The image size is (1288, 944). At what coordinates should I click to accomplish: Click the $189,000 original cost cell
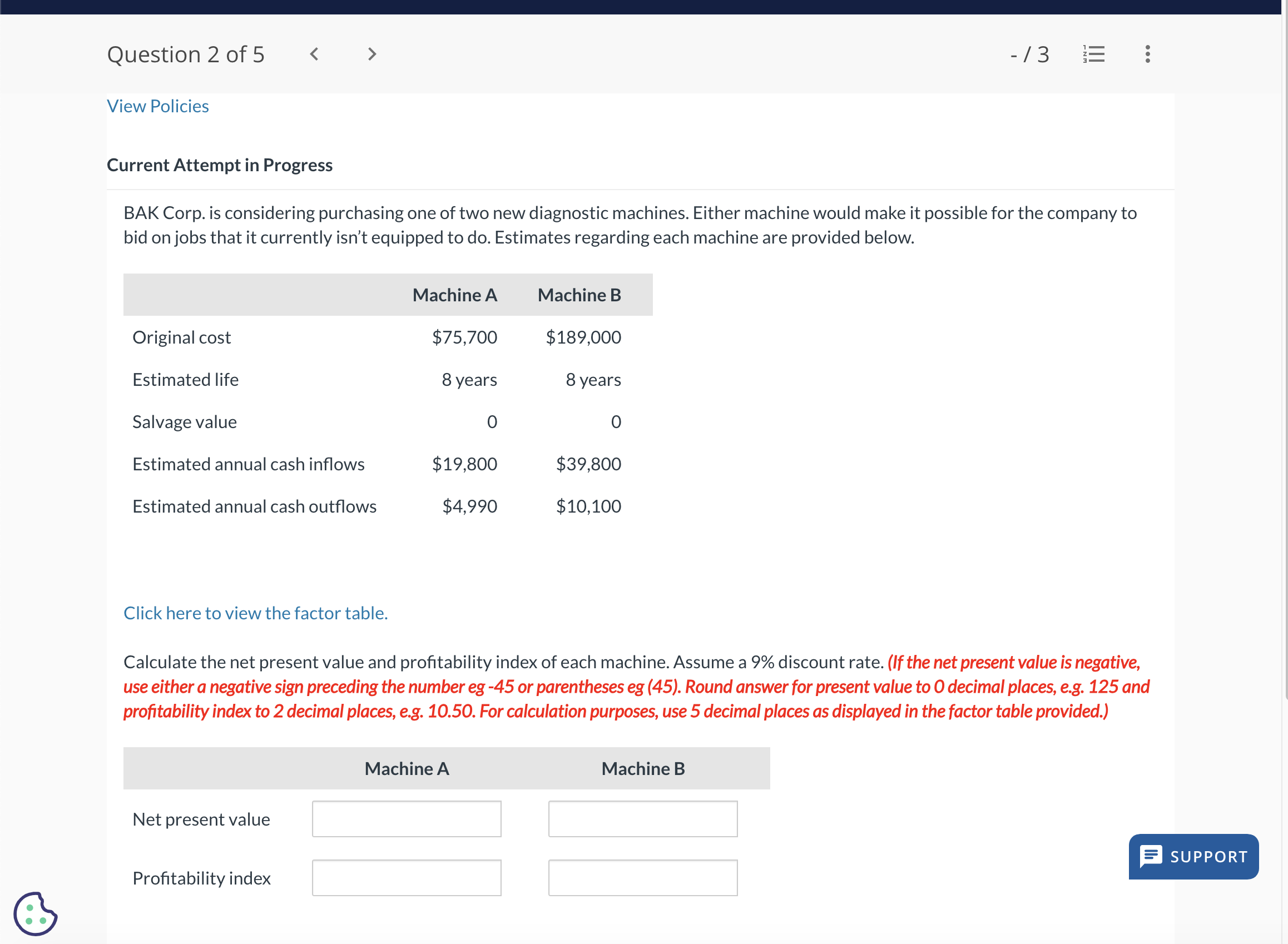point(583,337)
